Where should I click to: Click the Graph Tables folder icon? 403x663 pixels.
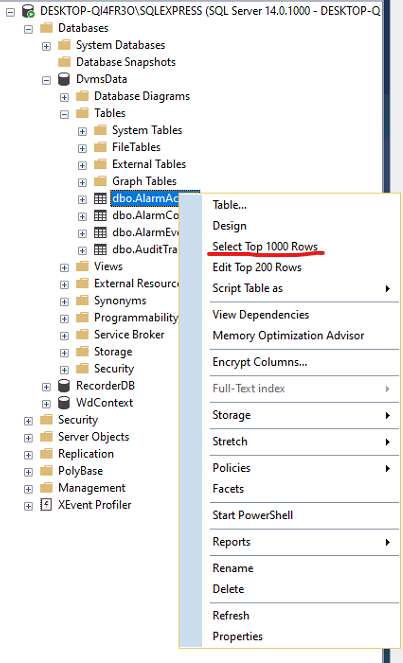(100, 181)
